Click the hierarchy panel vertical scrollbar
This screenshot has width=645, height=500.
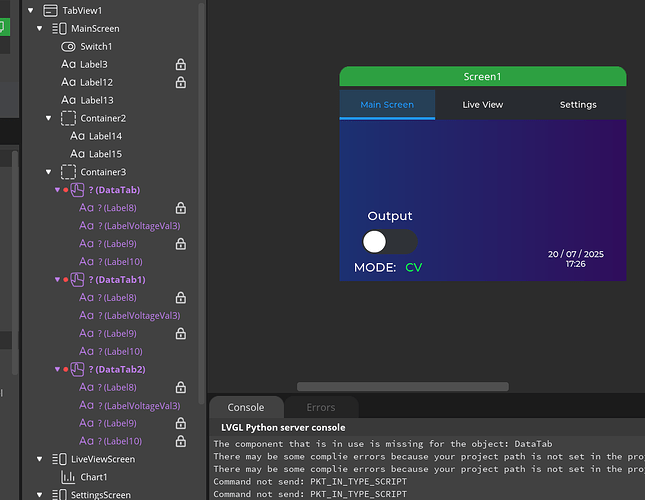(201, 204)
